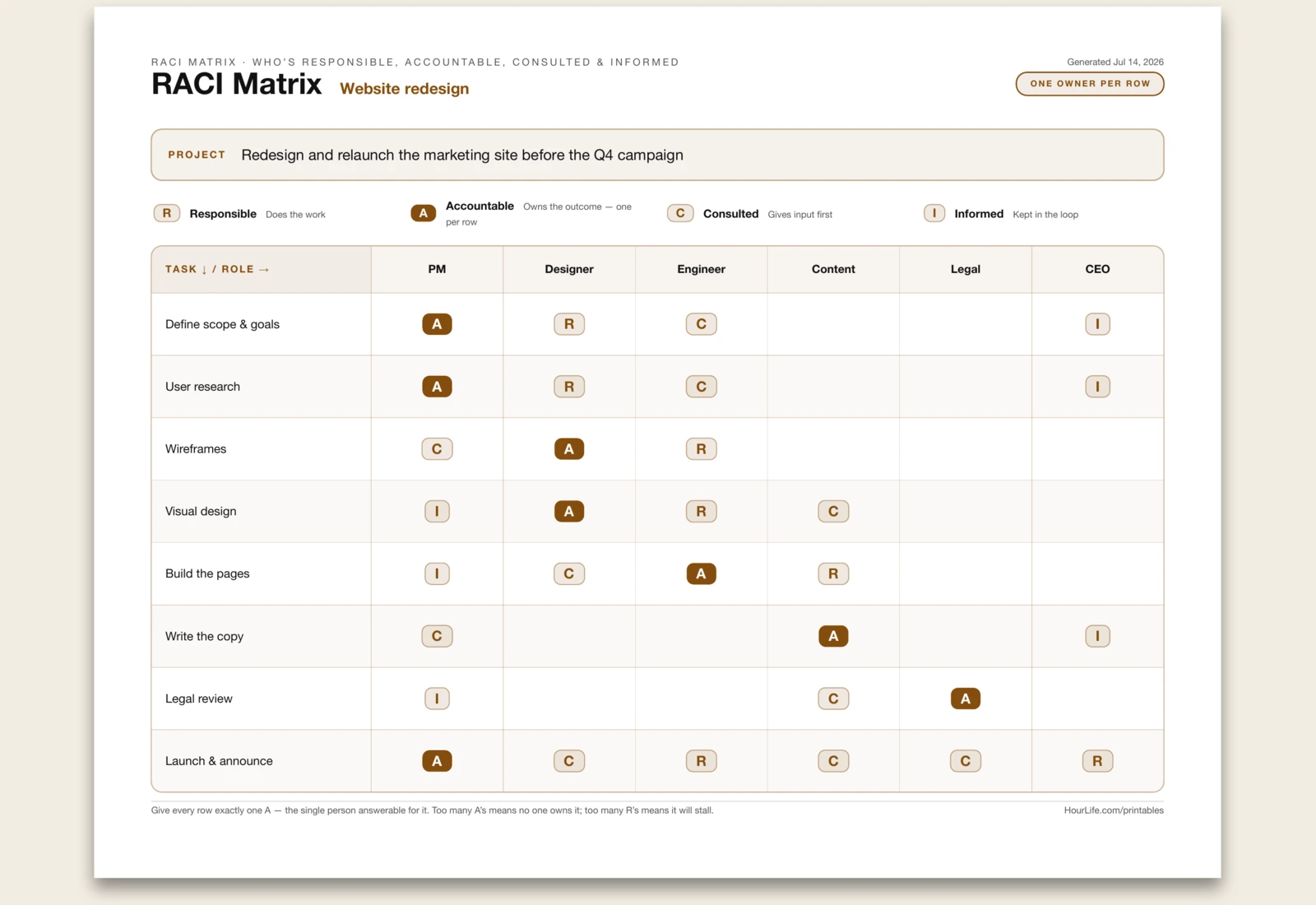
Task: Click the A badge for Engineer in Build the pages
Action: [x=702, y=574]
